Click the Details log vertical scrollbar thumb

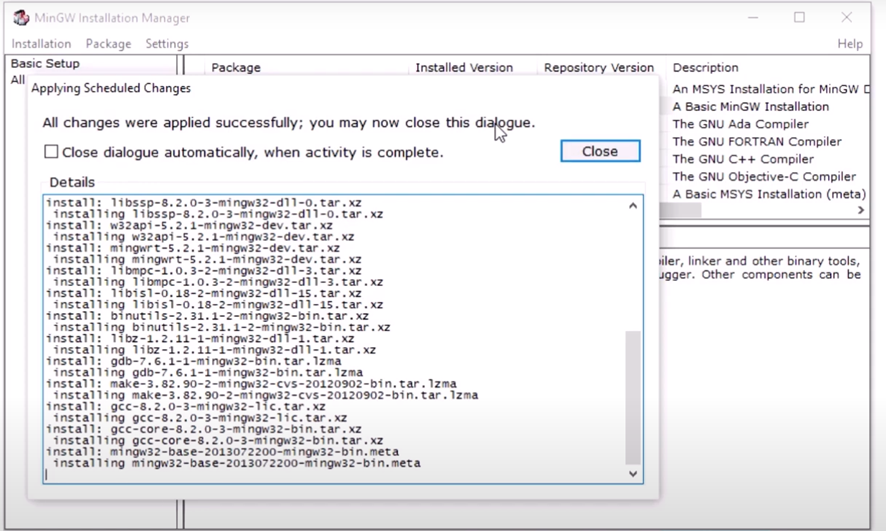click(x=632, y=396)
